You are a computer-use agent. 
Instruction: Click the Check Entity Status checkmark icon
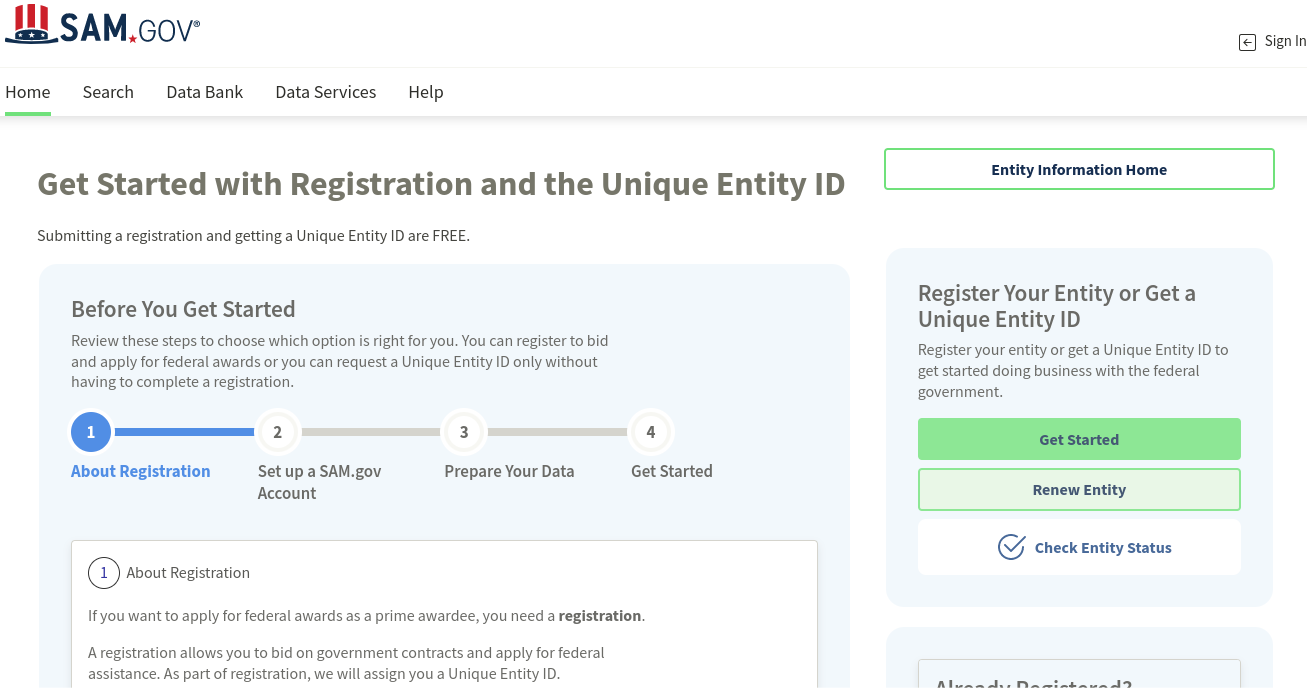point(1011,547)
